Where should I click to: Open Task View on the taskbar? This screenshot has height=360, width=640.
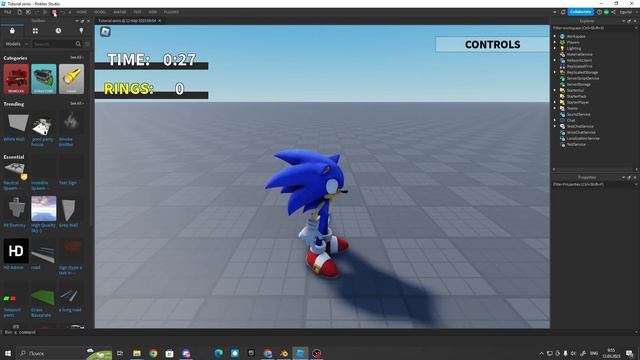click(x=120, y=353)
